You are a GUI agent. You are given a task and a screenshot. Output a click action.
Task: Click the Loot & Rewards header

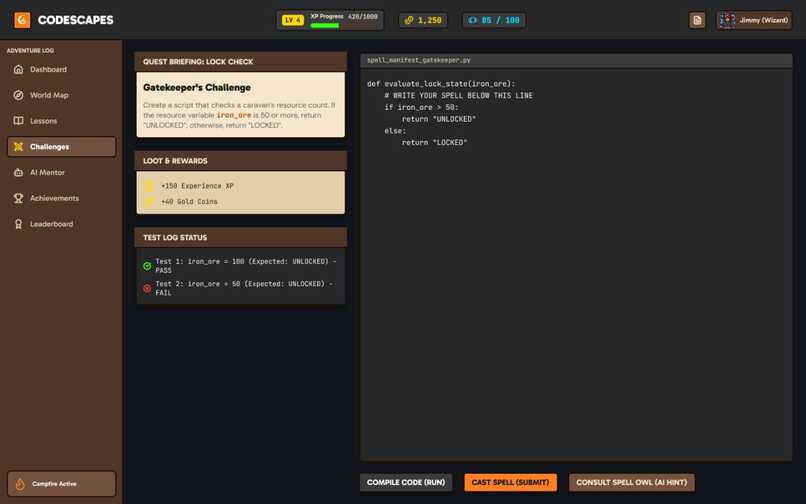(241, 161)
